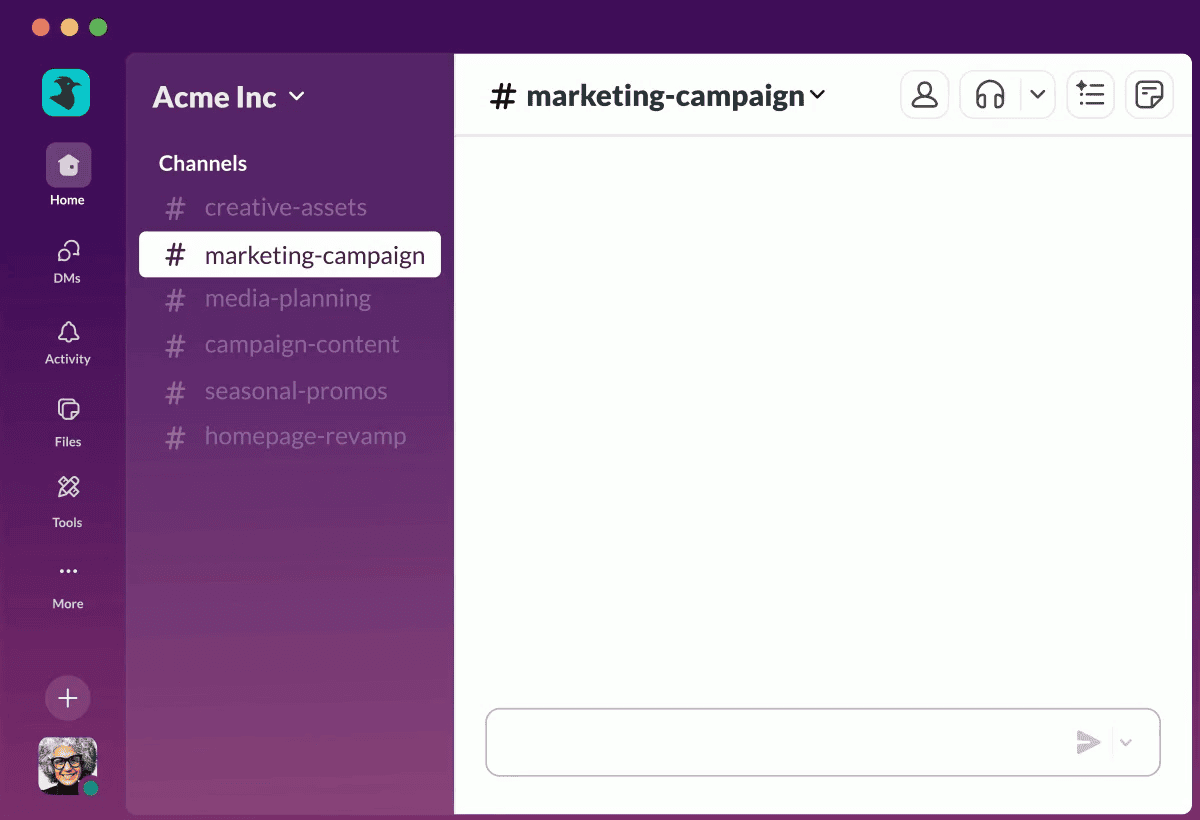1200x820 pixels.
Task: Select the media-planning channel
Action: pyautogui.click(x=287, y=299)
